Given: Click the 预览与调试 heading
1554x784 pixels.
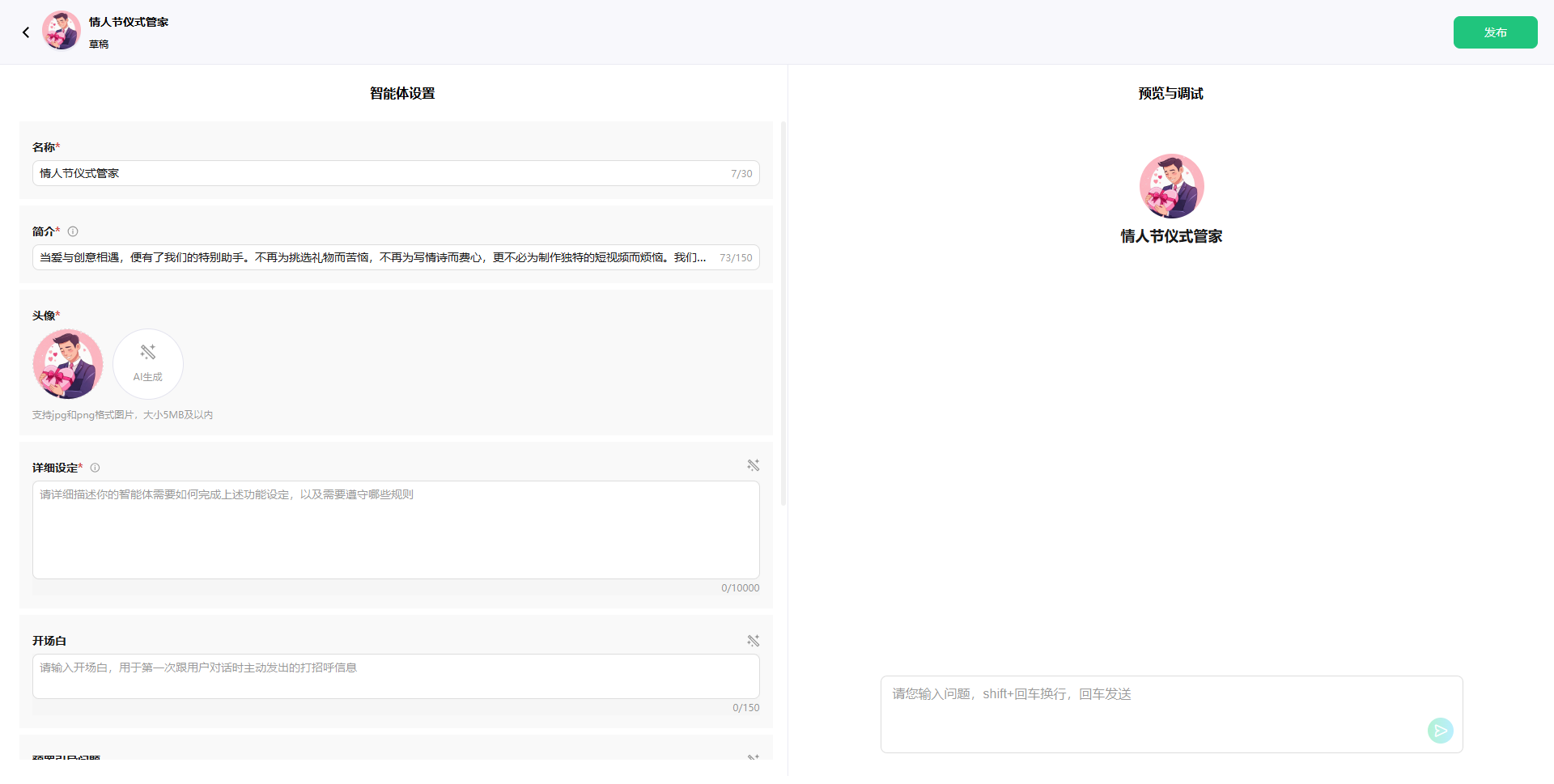Looking at the screenshot, I should 1170,94.
